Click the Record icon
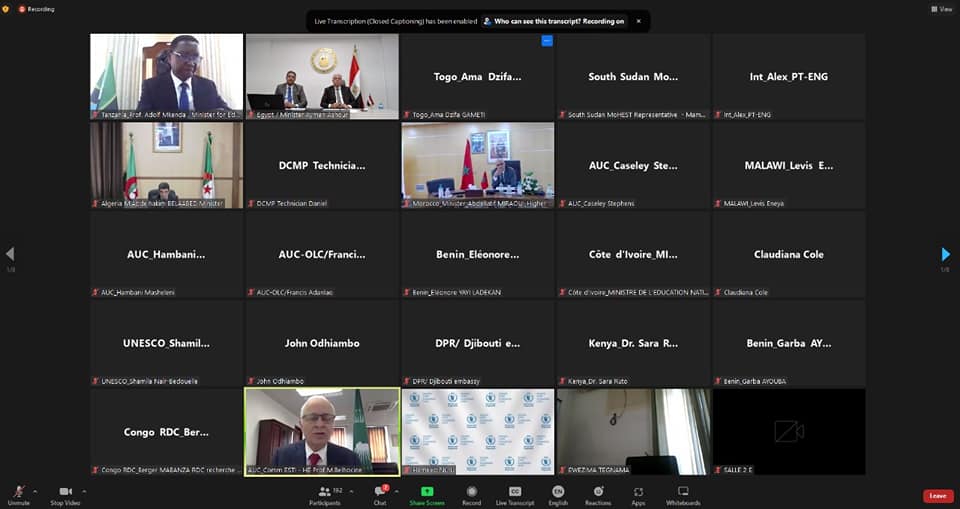Viewport: 960px width, 509px height. 471,493
